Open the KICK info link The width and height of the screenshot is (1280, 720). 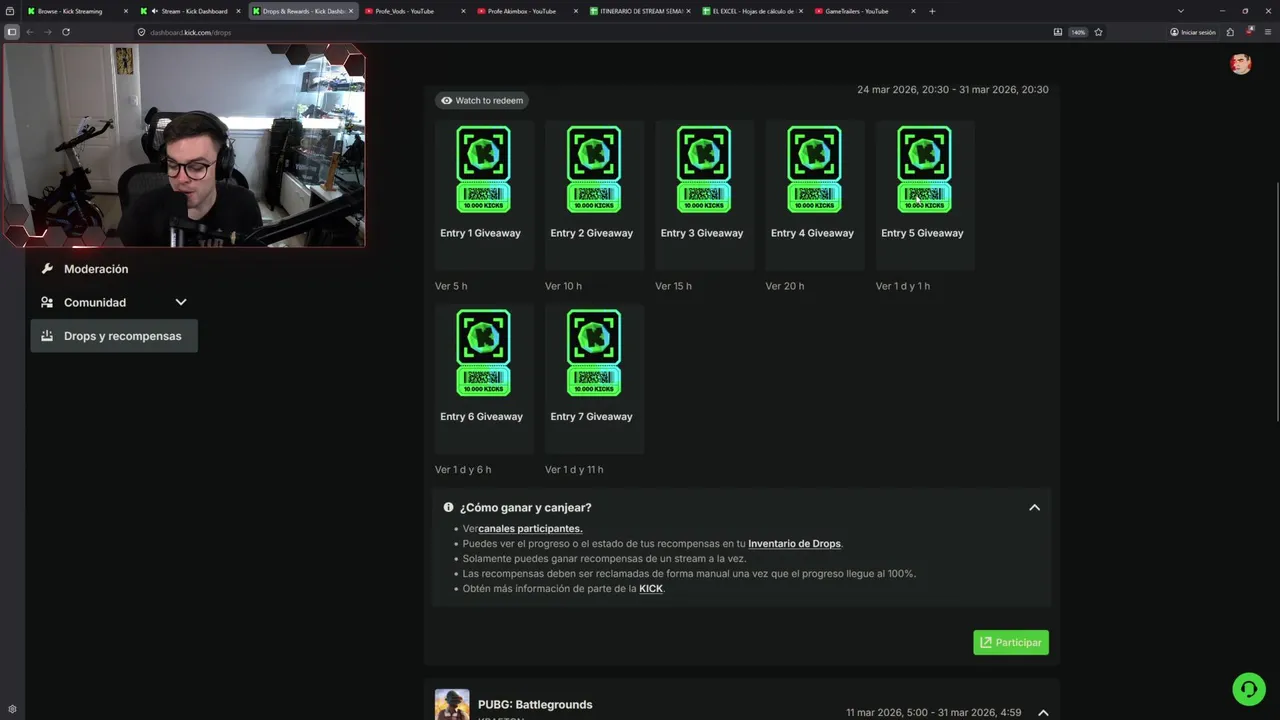point(651,589)
